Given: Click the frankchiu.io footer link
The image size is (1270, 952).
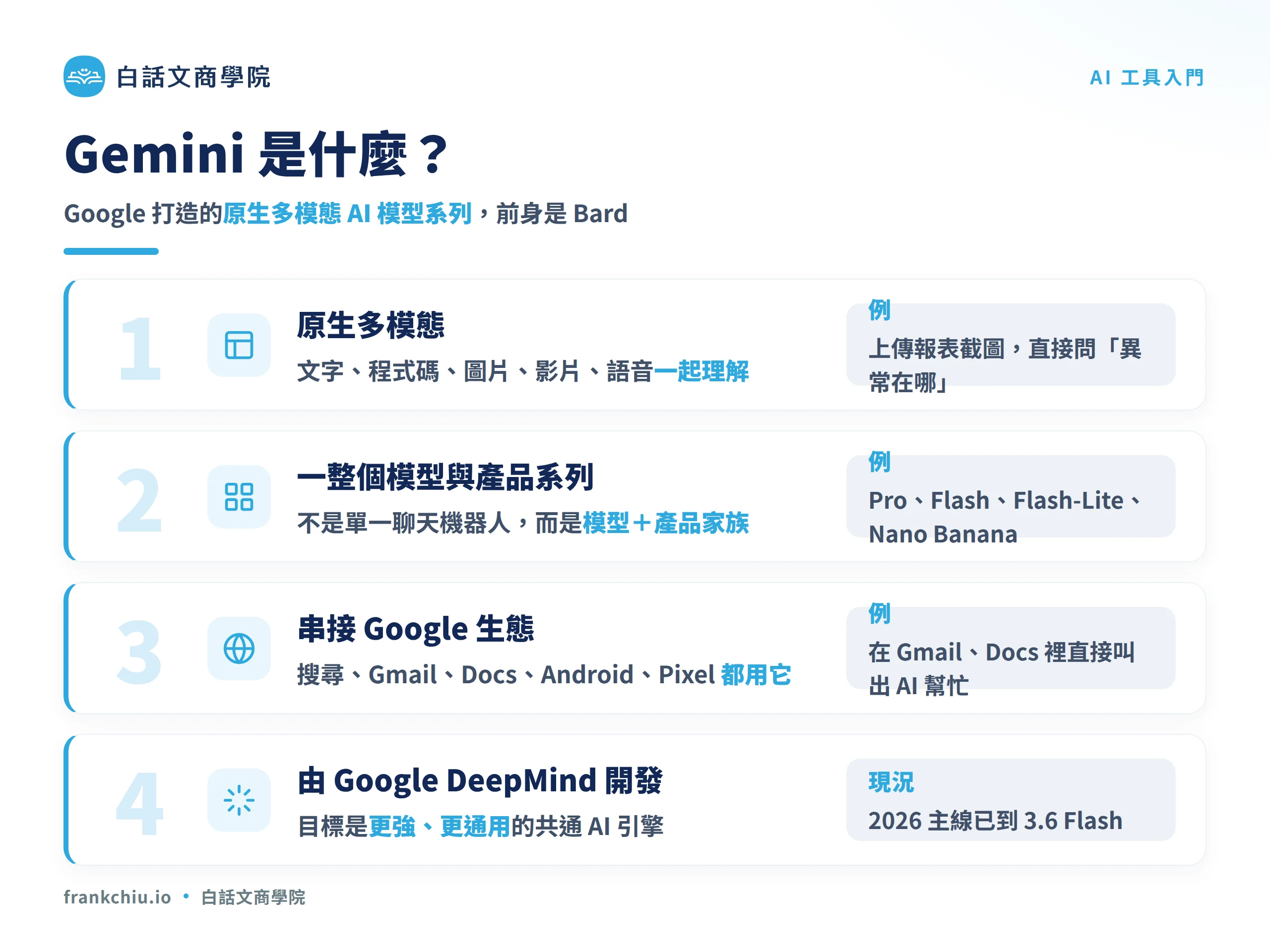Looking at the screenshot, I should coord(117,897).
